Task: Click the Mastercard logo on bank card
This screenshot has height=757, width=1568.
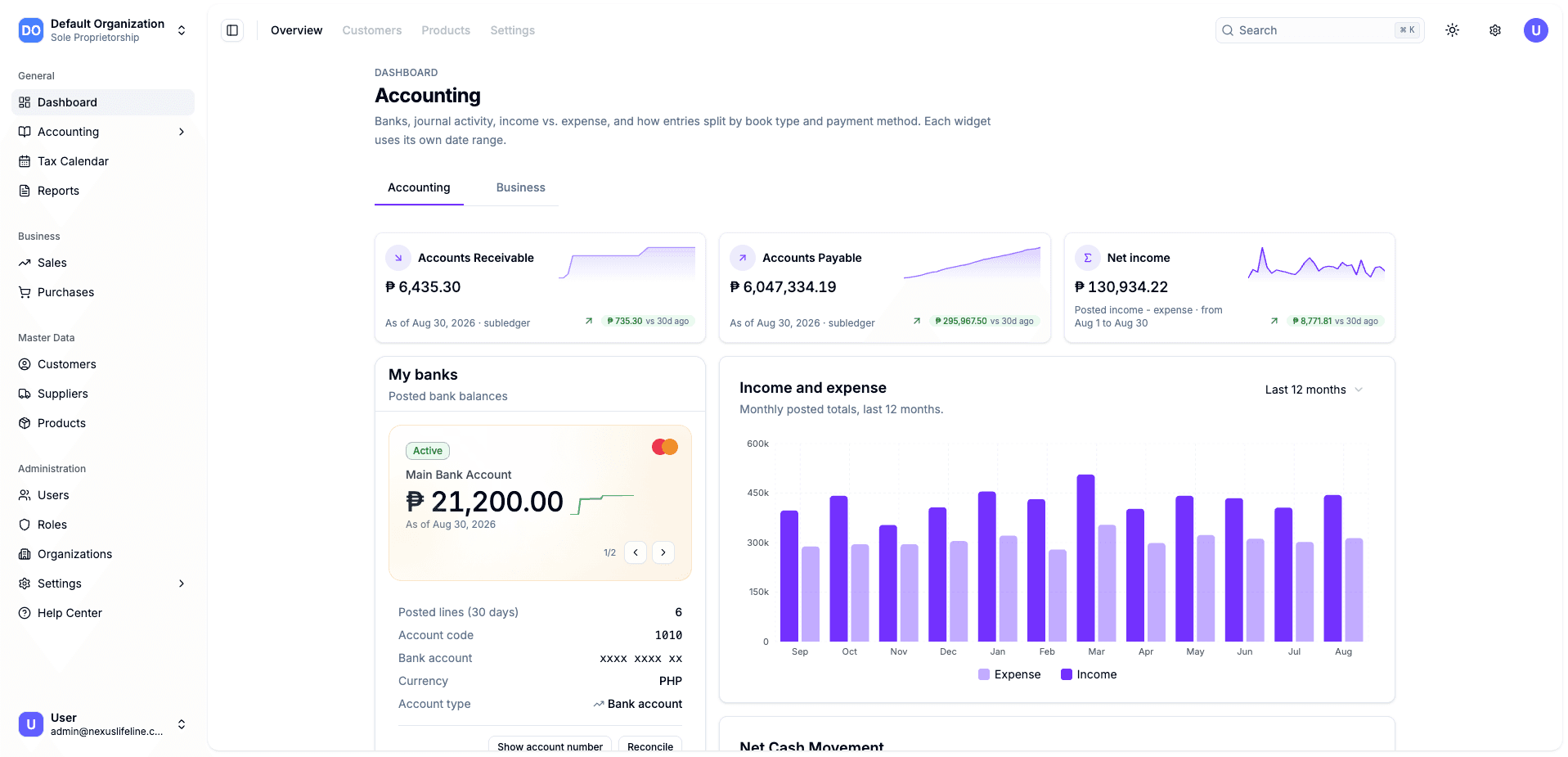Action: 665,447
